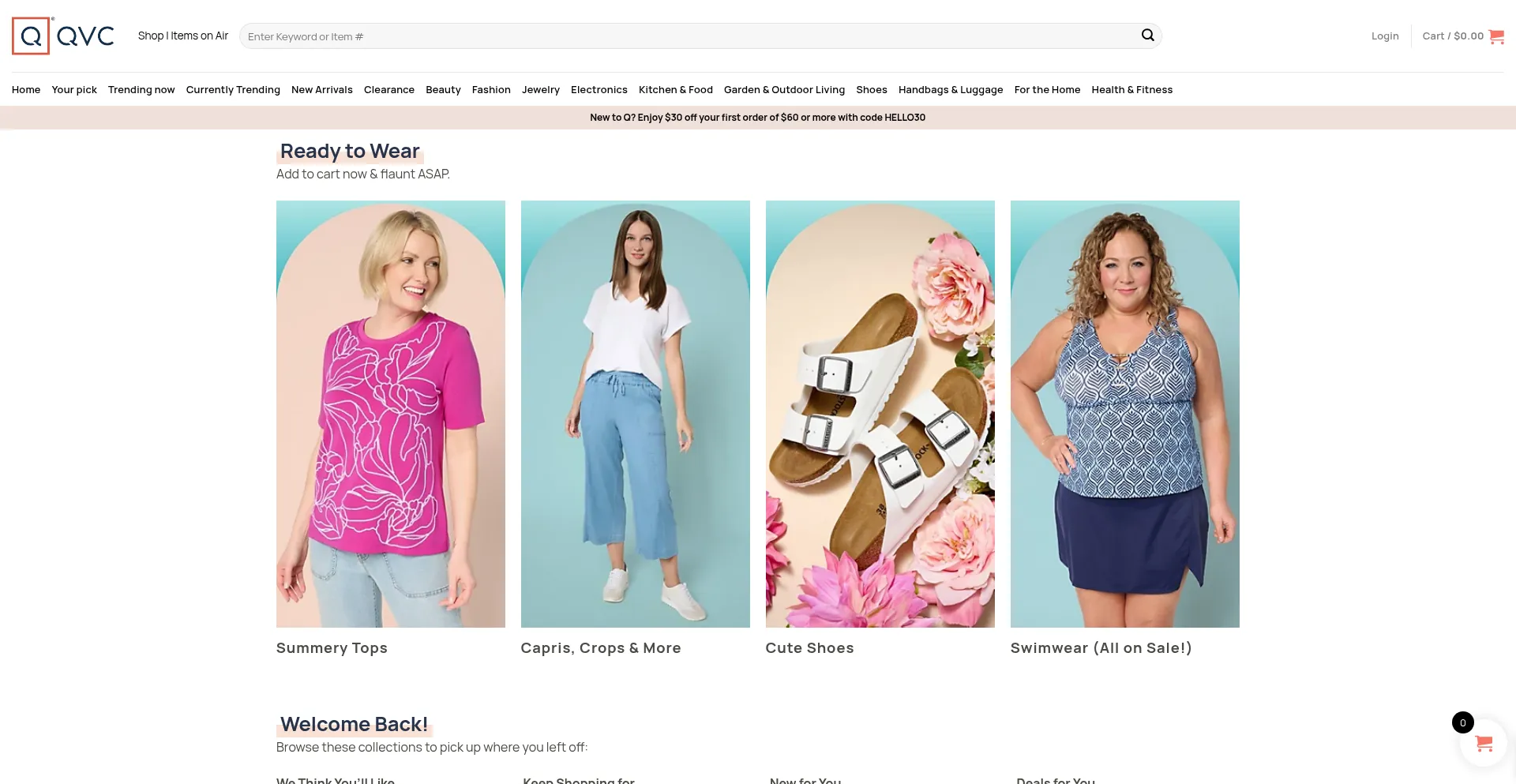
Task: Select New Arrivals in navigation
Action: tap(322, 90)
